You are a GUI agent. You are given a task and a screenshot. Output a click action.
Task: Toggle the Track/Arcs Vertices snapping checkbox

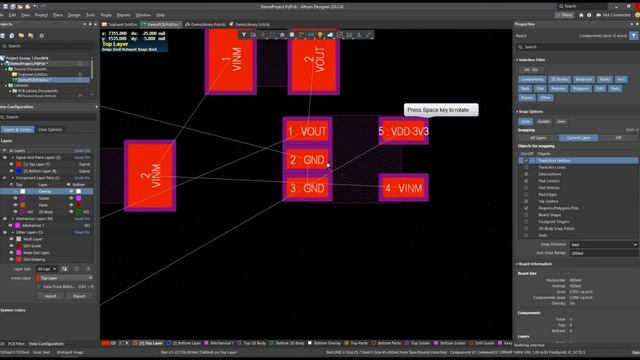point(526,160)
